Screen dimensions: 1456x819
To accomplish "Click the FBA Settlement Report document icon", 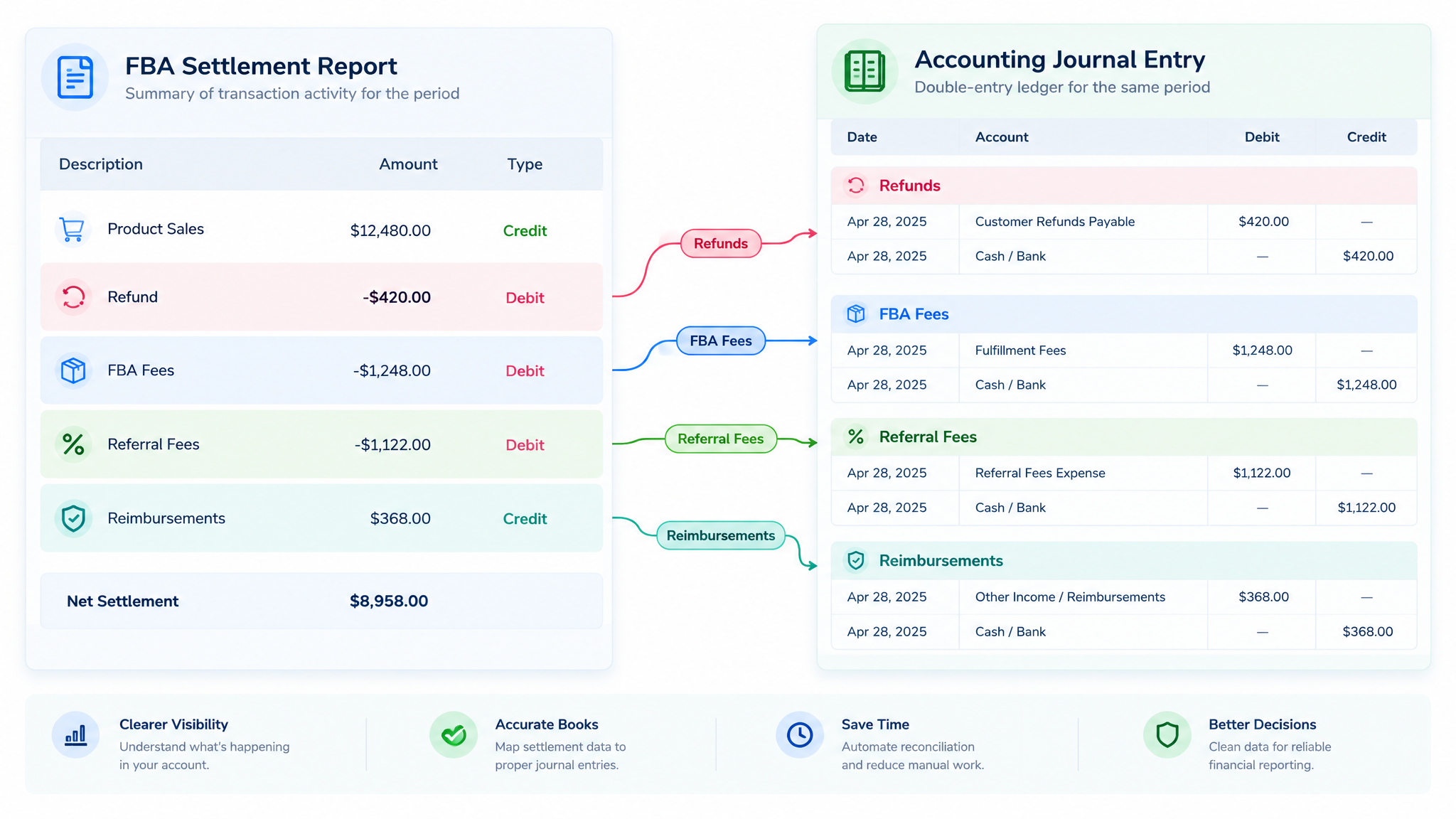I will point(75,77).
